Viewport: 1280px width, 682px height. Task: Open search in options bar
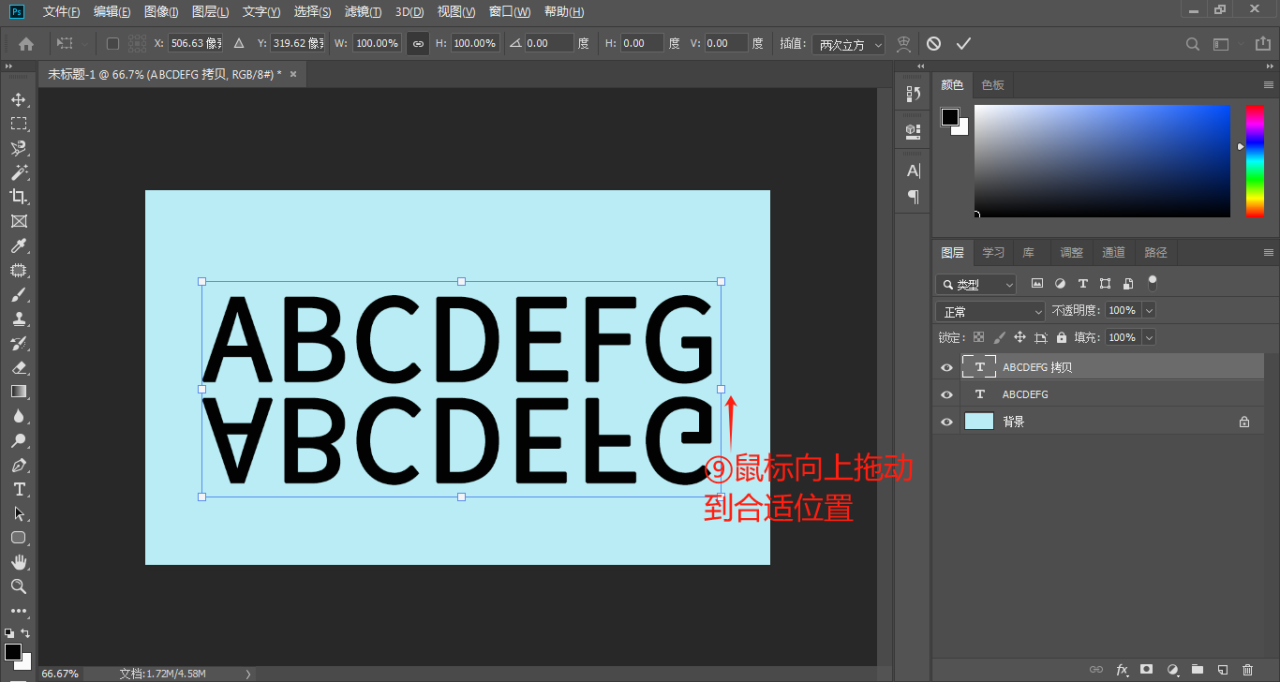(1192, 44)
